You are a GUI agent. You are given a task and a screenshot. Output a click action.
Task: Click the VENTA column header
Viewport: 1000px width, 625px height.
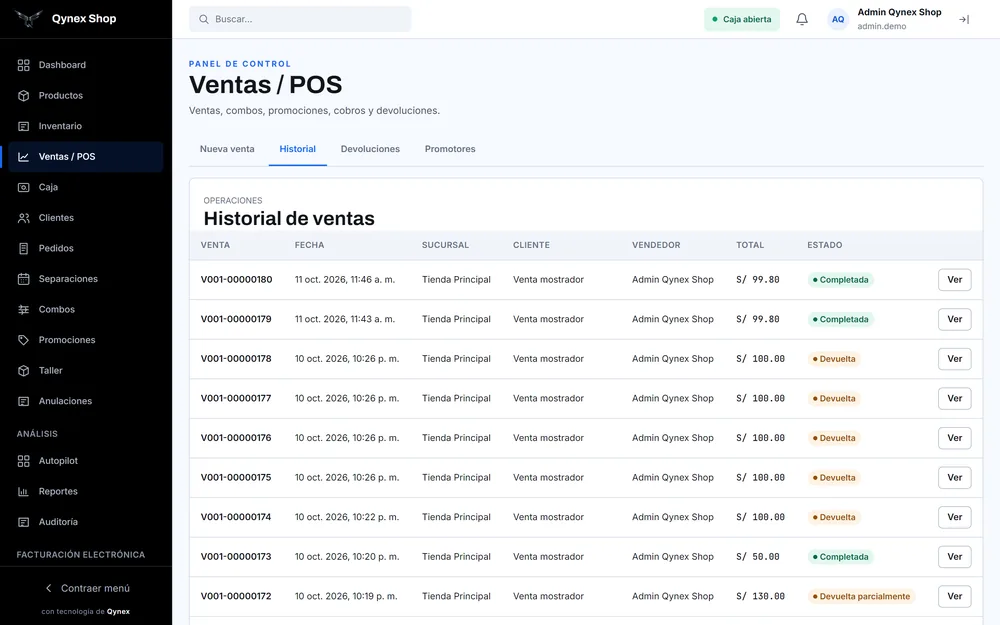click(215, 245)
